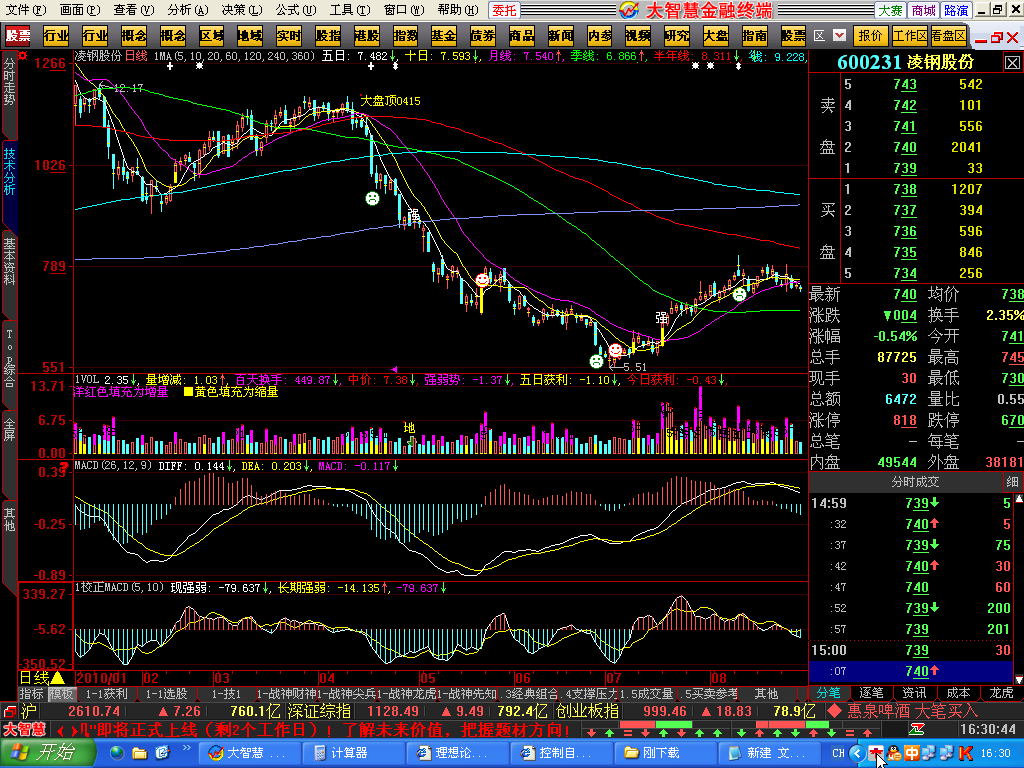Click the 地 marker in the volume panel
Screen dimensions: 1024x768
pos(409,428)
